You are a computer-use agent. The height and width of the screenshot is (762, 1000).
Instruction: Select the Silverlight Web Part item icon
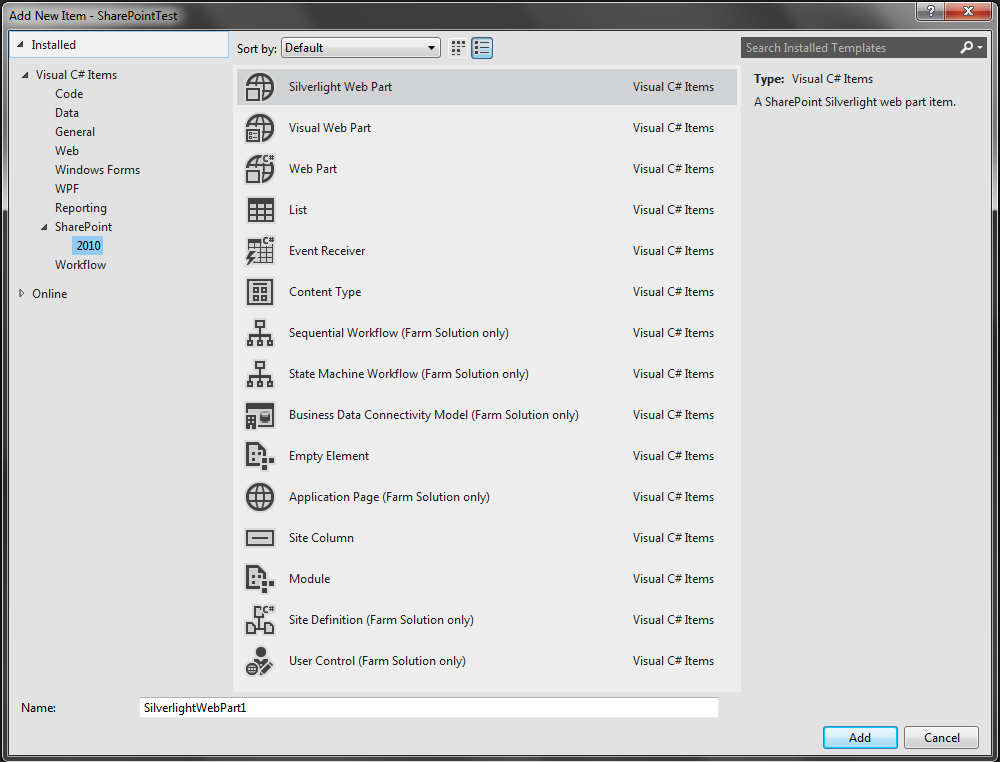pos(259,87)
